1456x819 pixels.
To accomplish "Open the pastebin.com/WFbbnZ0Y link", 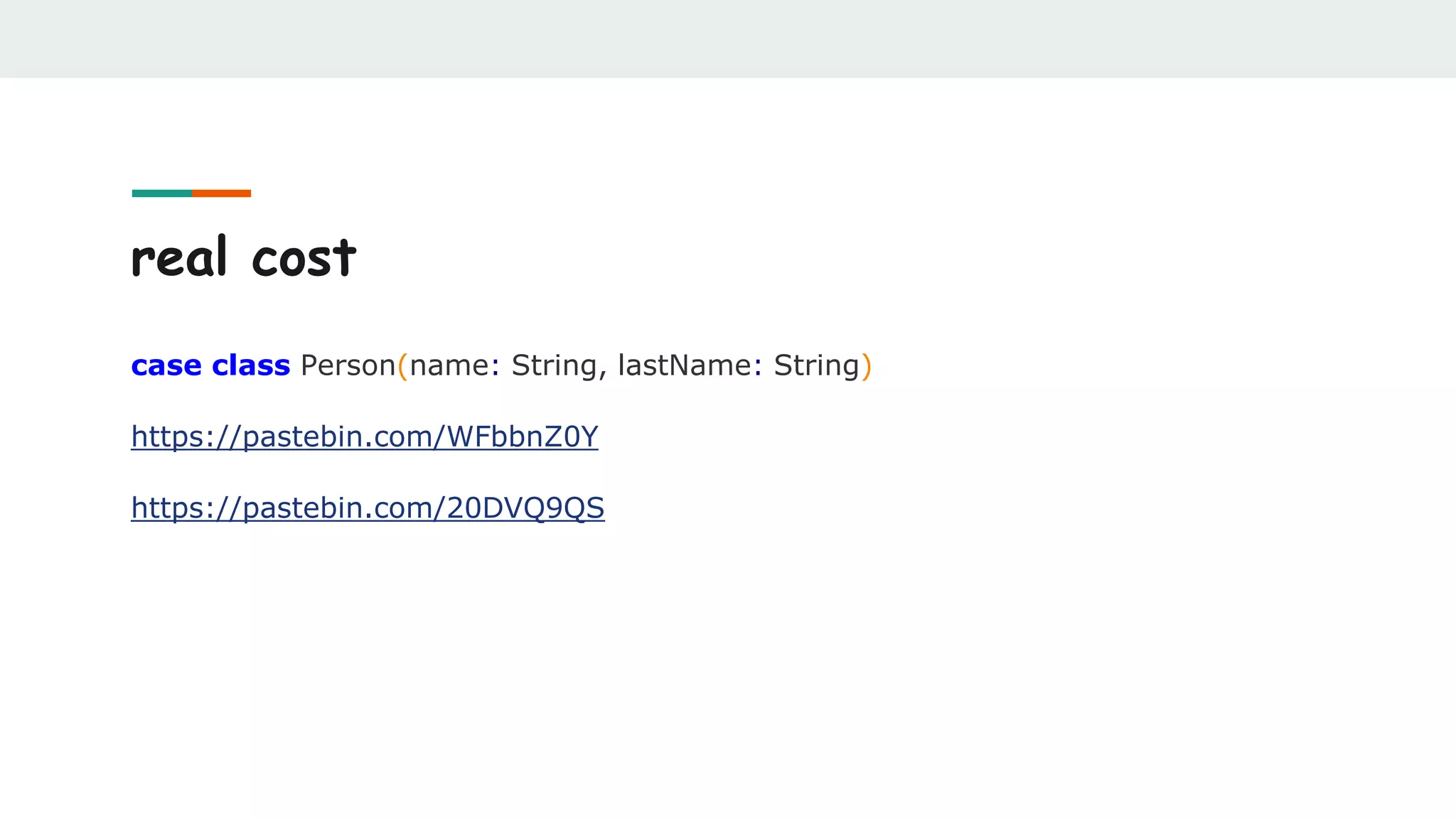I will coord(365,437).
